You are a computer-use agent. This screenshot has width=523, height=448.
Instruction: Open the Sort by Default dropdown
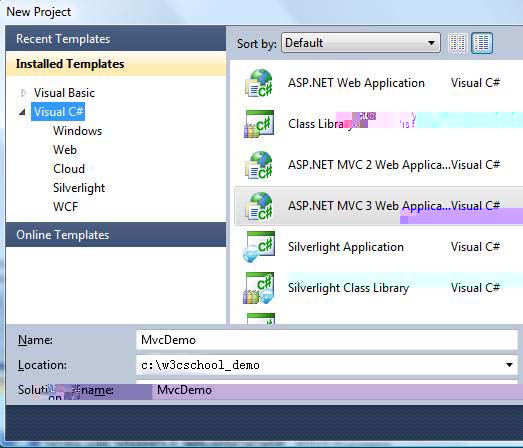tap(361, 43)
